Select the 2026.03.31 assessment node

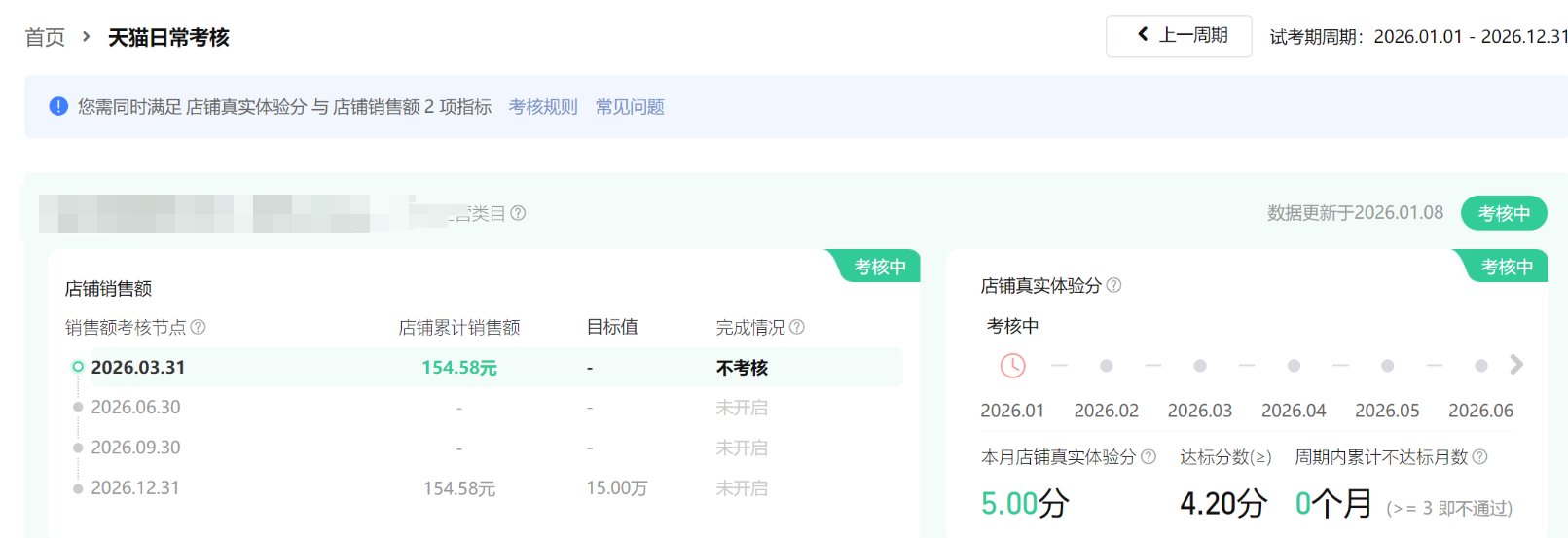pyautogui.click(x=137, y=367)
